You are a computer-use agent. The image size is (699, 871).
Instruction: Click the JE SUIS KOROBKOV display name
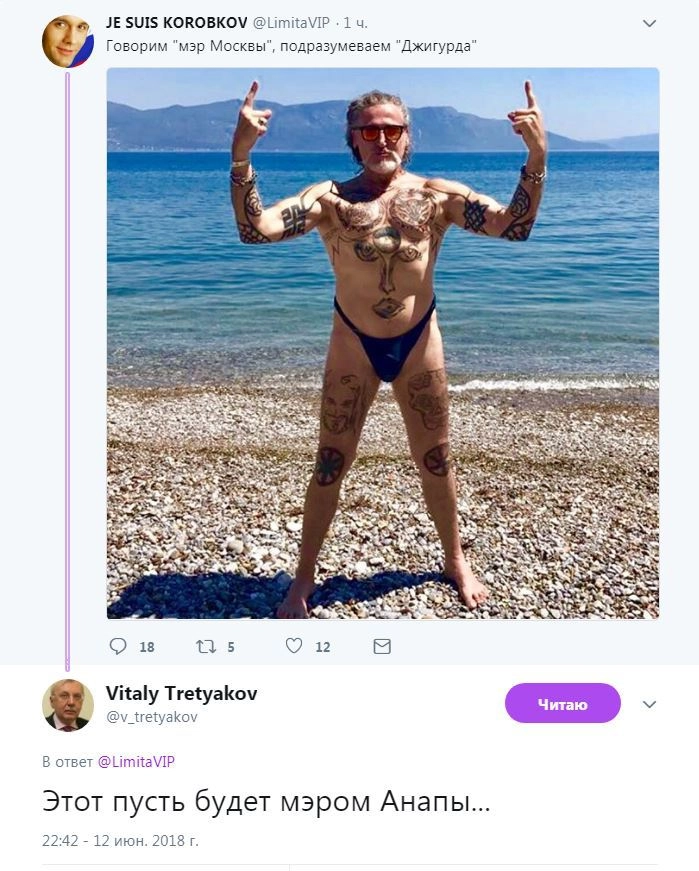pyautogui.click(x=176, y=22)
